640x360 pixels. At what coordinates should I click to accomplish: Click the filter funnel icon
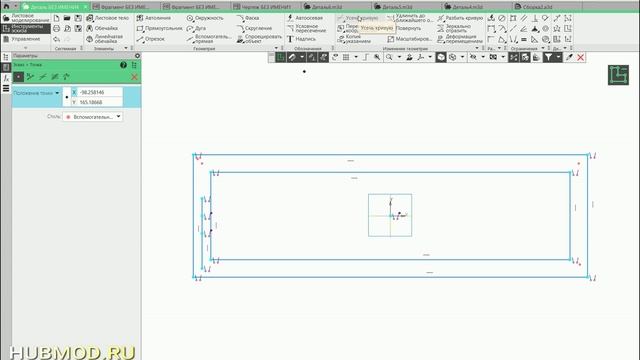pyautogui.click(x=548, y=58)
